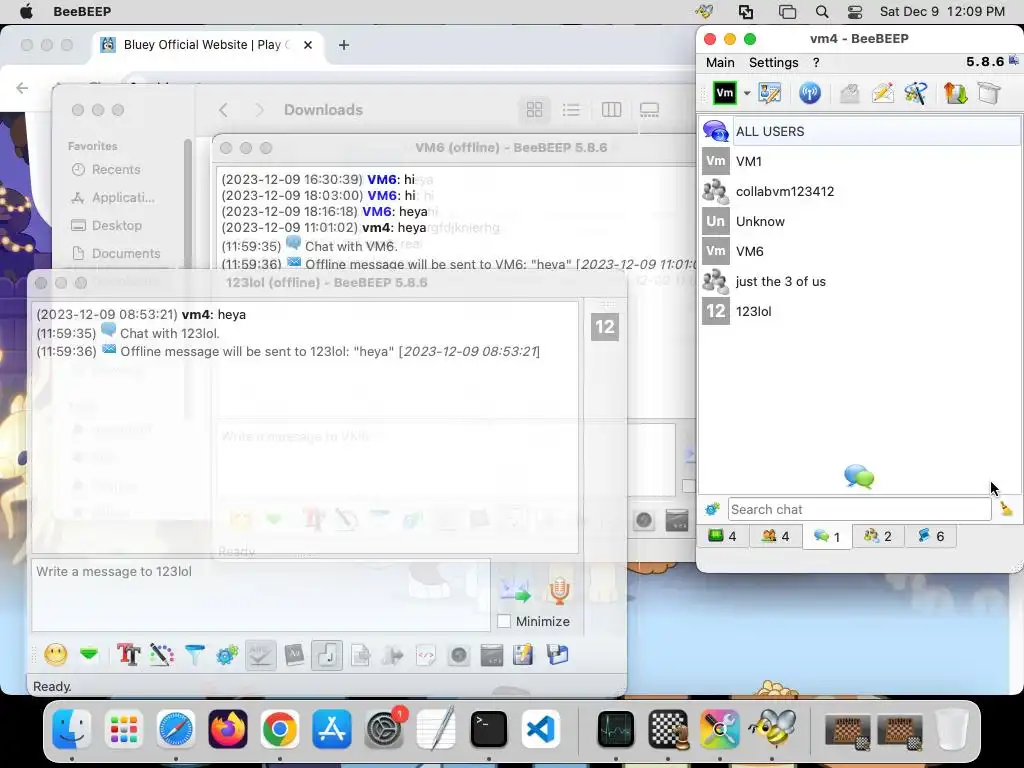The image size is (1024, 768).
Task: Select the Unknow user
Action: click(859, 221)
